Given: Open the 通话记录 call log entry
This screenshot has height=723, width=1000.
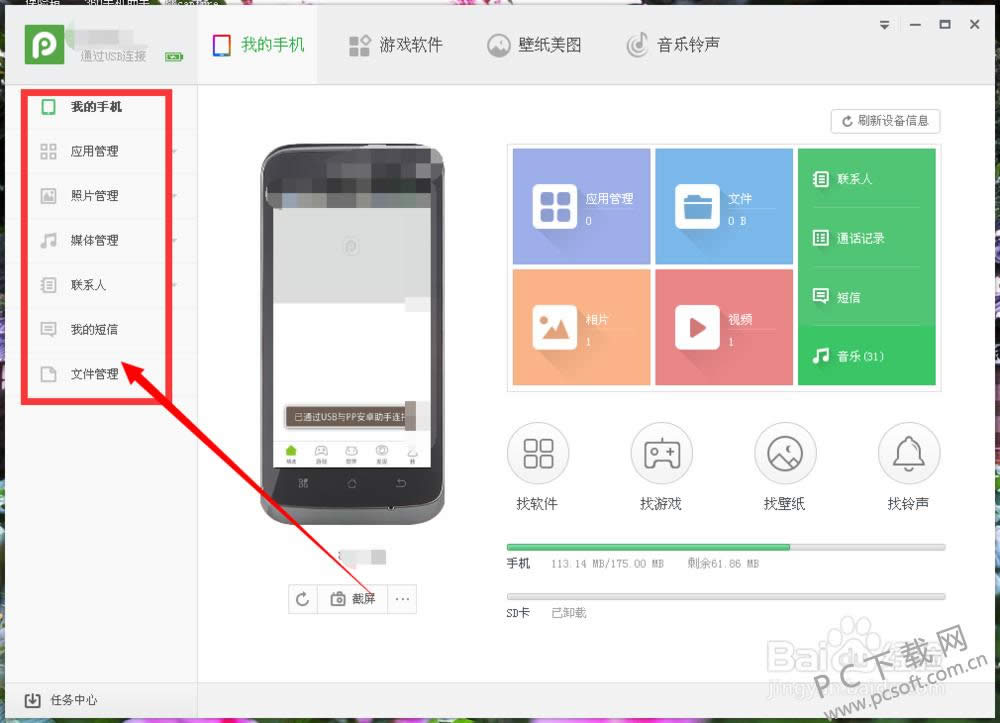Looking at the screenshot, I should pos(865,238).
